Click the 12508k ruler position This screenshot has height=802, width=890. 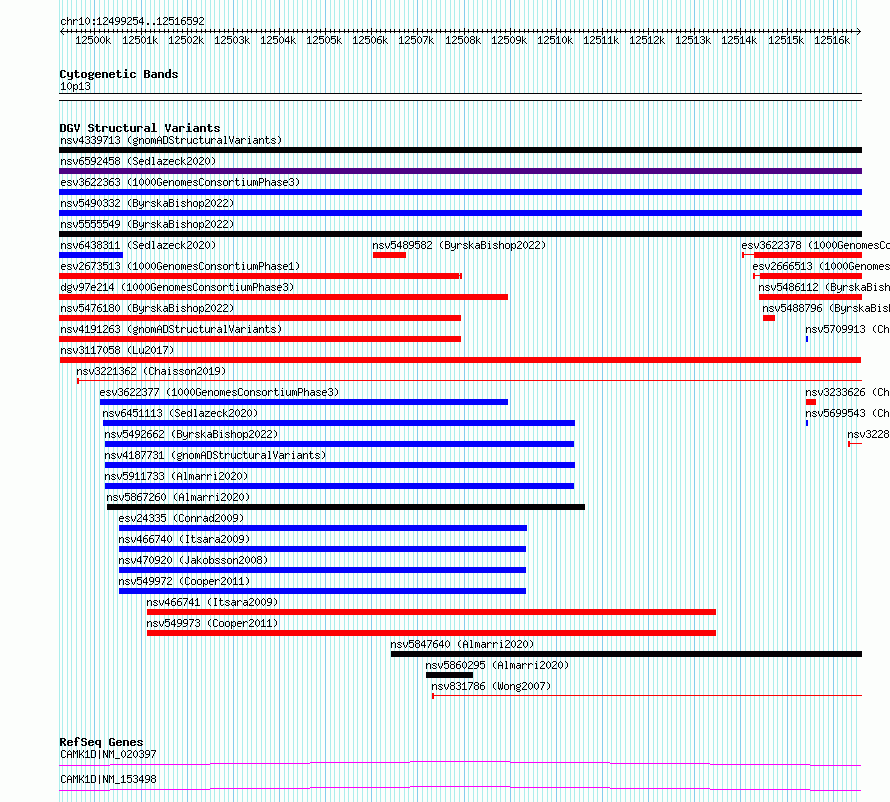463,40
